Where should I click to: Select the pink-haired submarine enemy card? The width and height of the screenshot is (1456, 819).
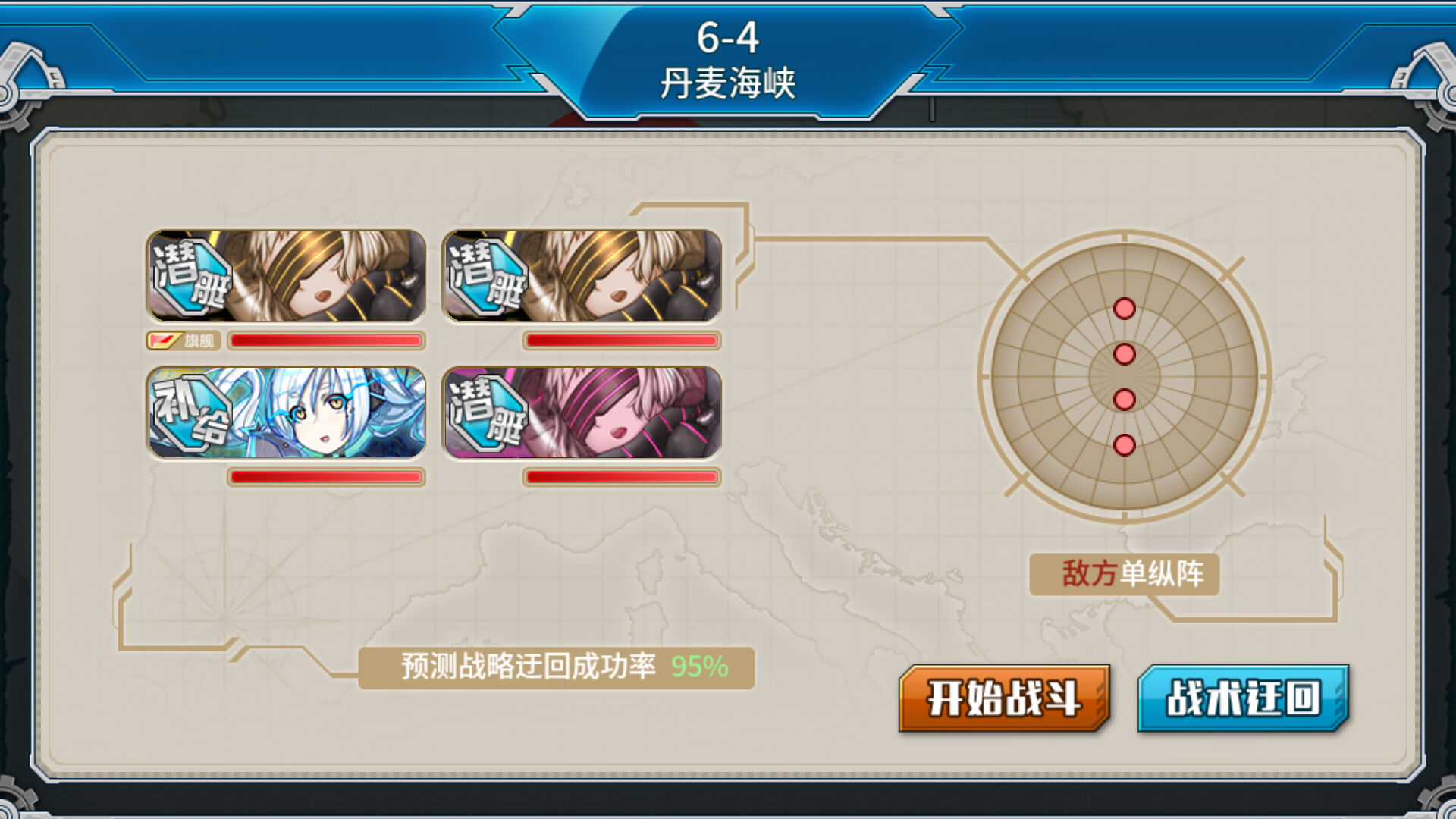[x=582, y=413]
